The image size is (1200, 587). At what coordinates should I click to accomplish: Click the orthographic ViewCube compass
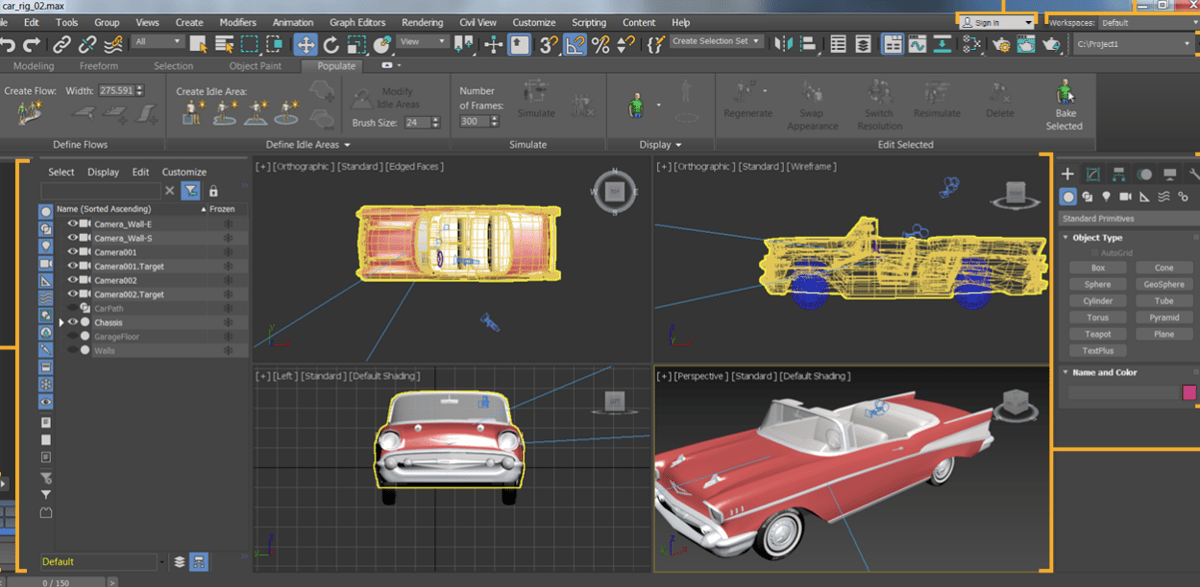tap(616, 192)
